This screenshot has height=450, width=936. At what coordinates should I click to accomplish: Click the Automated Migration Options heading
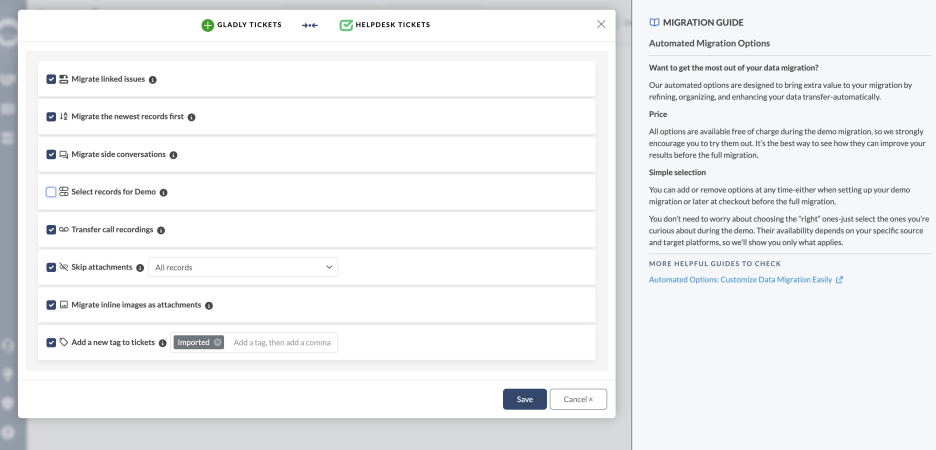[x=709, y=44]
